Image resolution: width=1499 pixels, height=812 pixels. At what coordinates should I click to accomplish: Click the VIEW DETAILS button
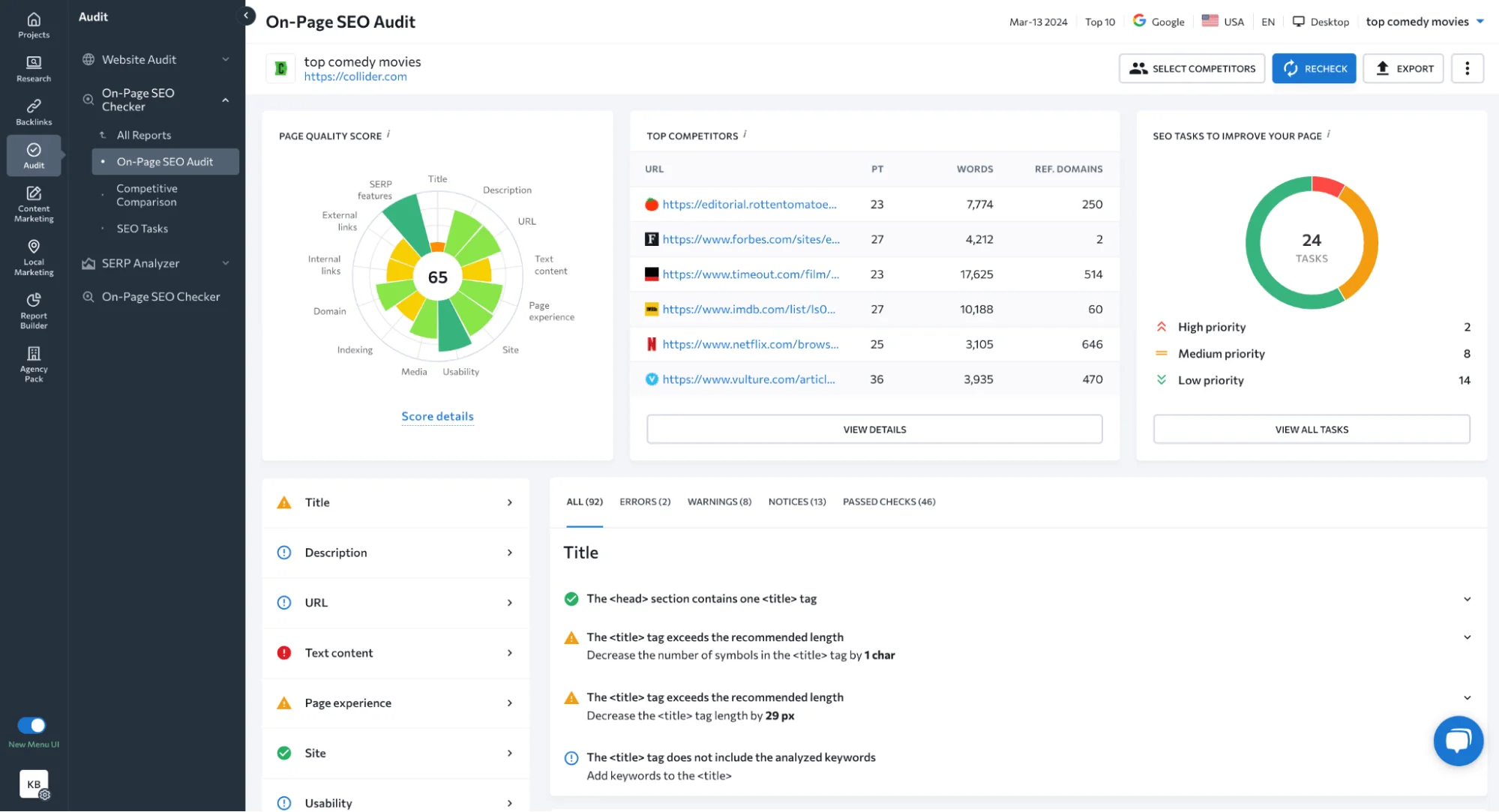(x=874, y=430)
